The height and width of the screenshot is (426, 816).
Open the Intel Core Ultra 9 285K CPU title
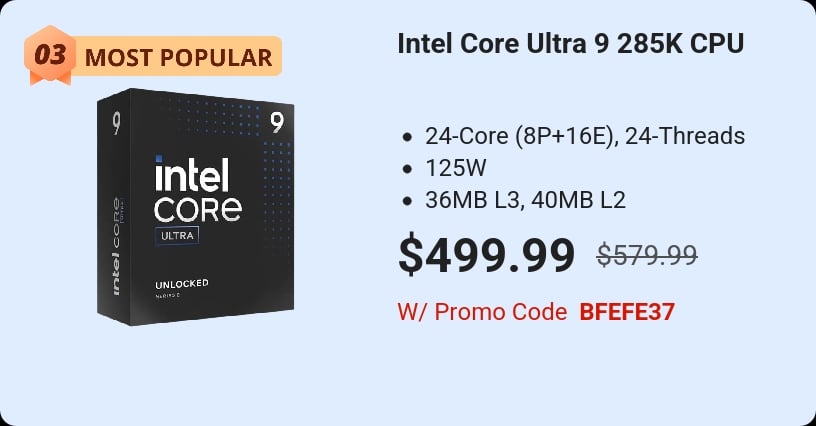click(571, 45)
